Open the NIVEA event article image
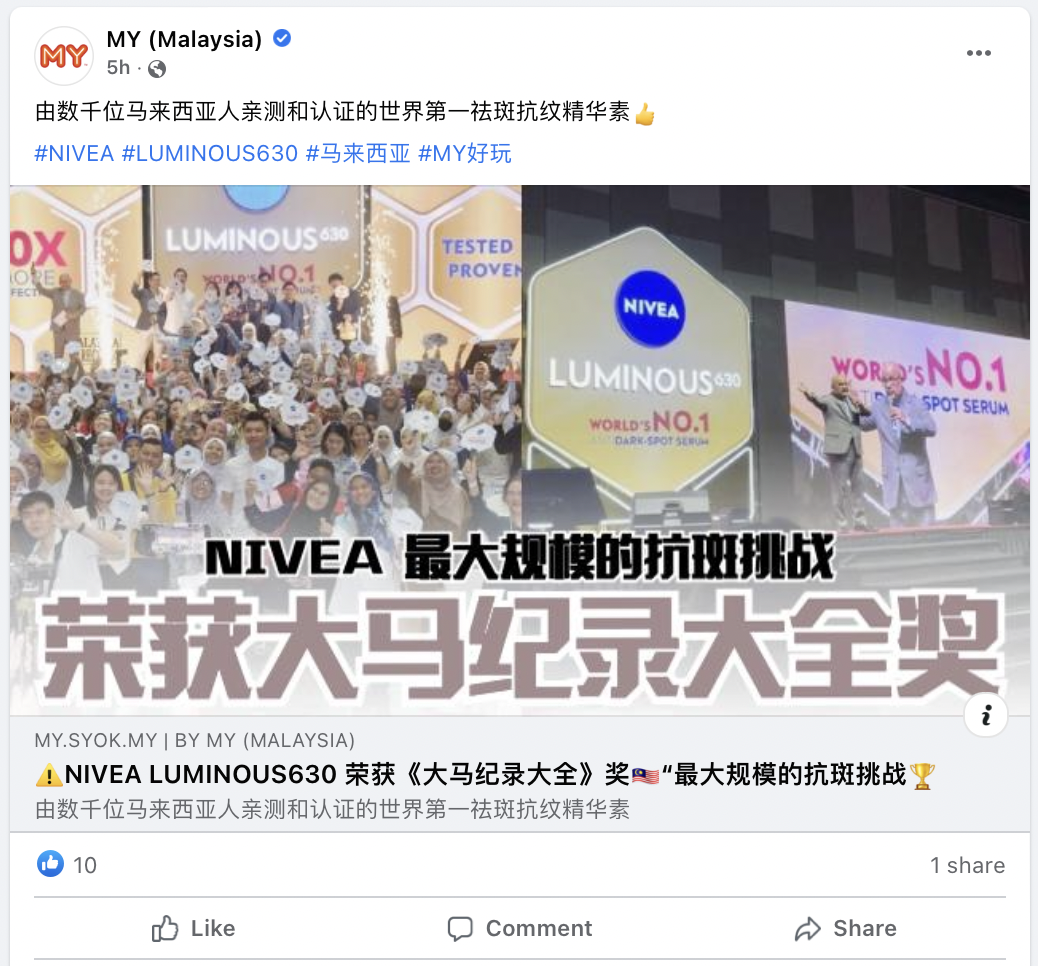The height and width of the screenshot is (966, 1038). point(520,450)
